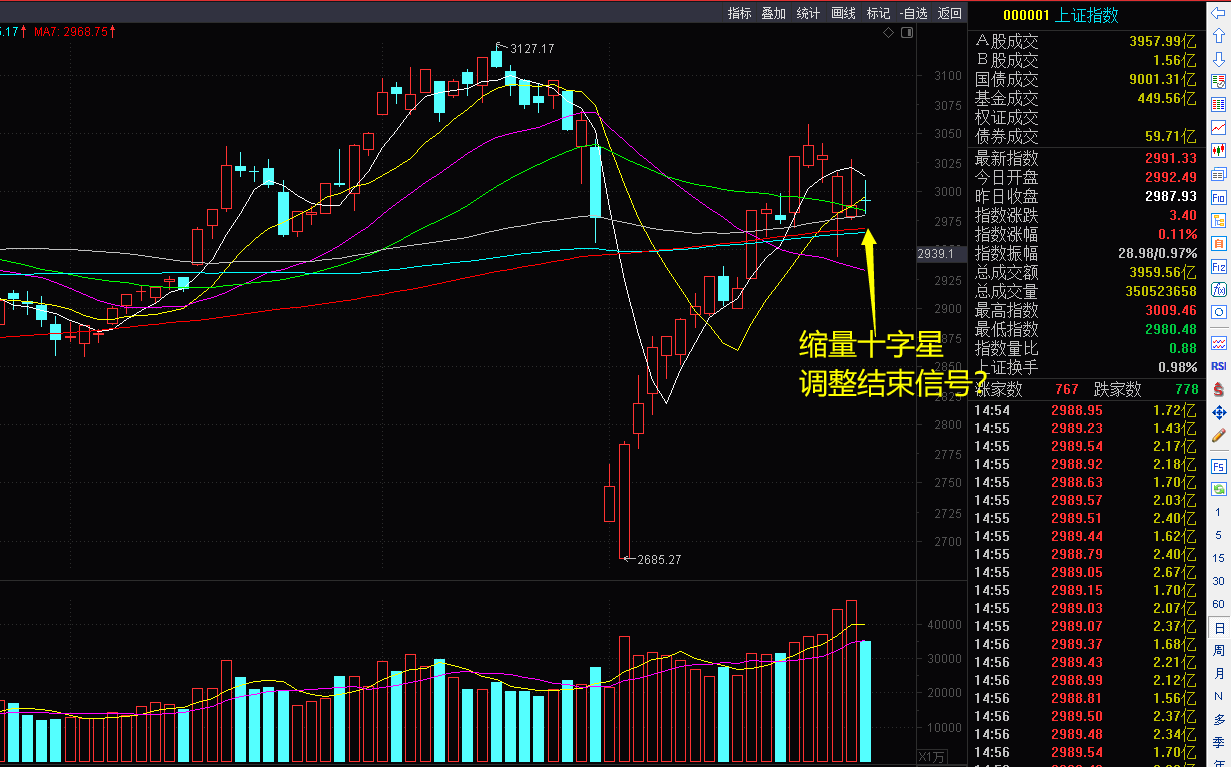Click the green refresh icon
This screenshot has width=1231, height=767.
coord(1218,489)
